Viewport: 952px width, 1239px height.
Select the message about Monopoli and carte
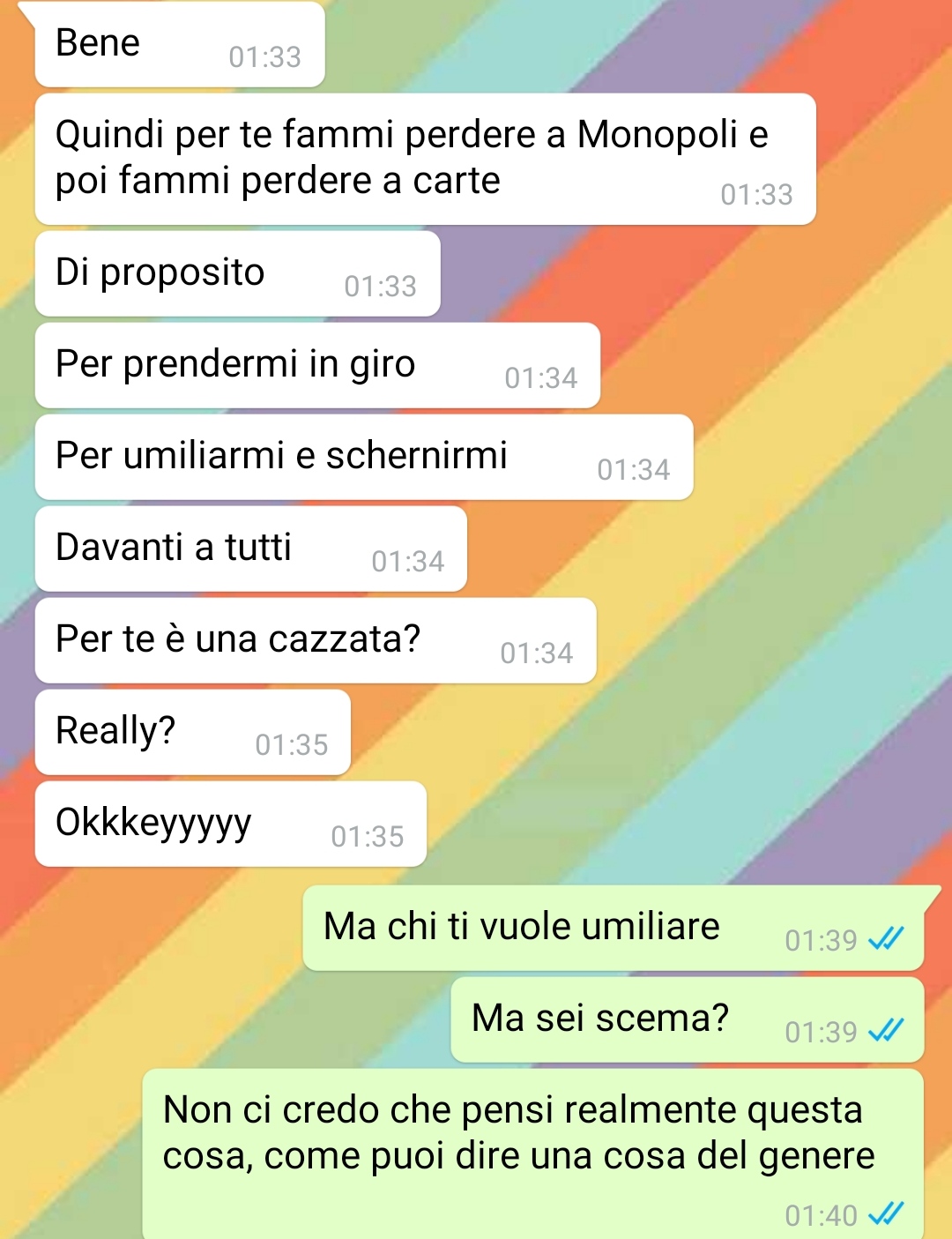tap(426, 159)
